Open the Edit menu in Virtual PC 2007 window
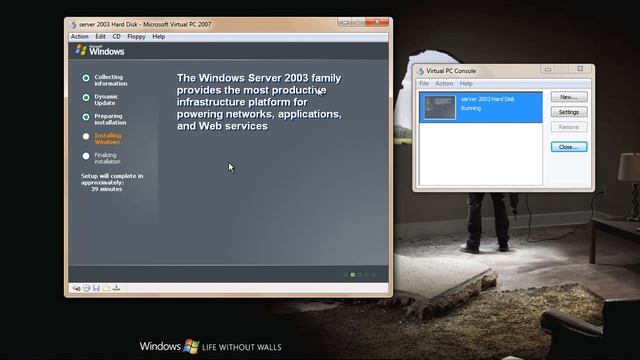The width and height of the screenshot is (640, 360). [x=100, y=37]
